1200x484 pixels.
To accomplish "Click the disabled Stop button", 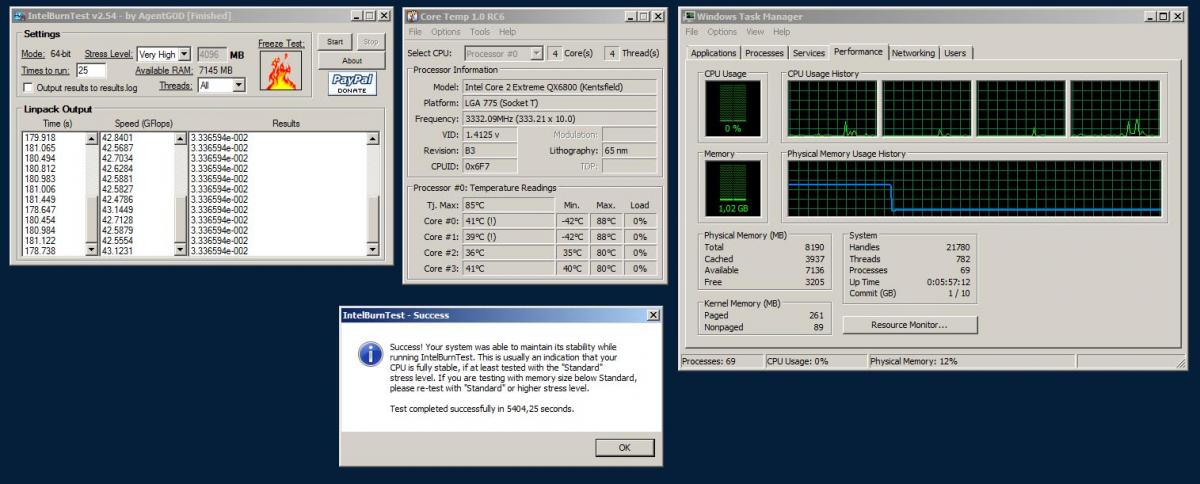I will (369, 42).
